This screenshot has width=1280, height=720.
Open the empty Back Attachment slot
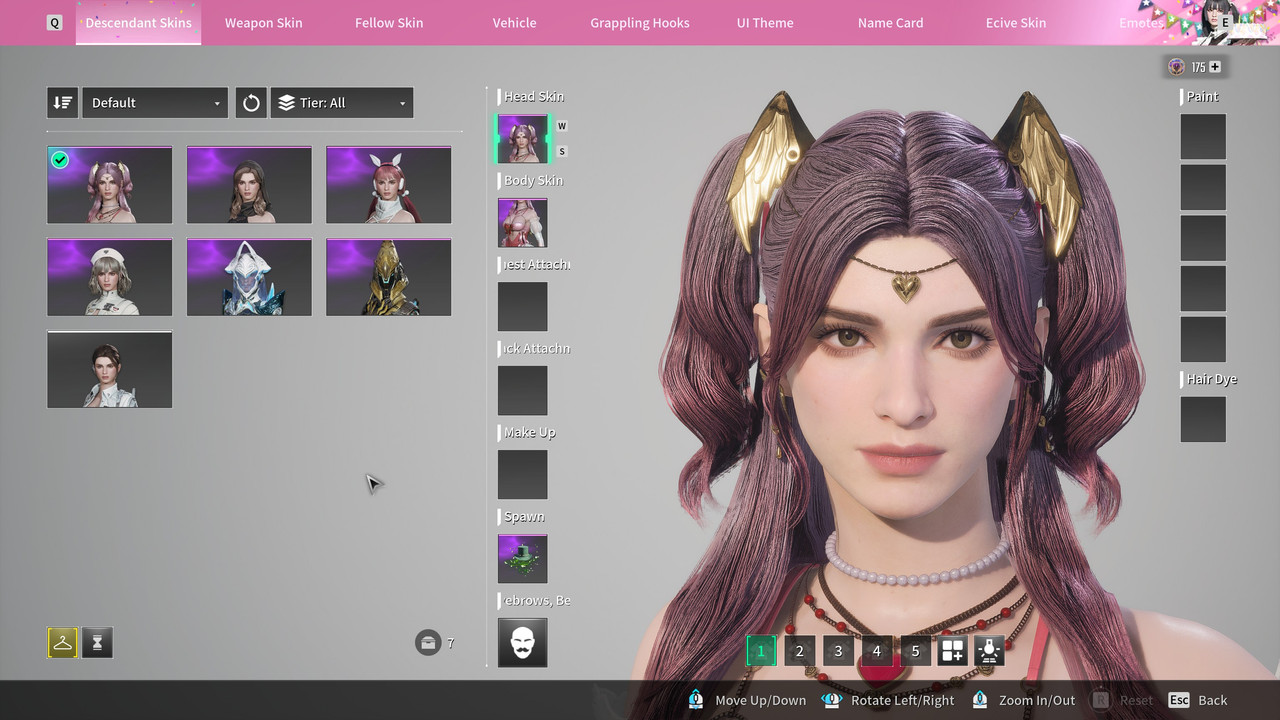(x=523, y=391)
